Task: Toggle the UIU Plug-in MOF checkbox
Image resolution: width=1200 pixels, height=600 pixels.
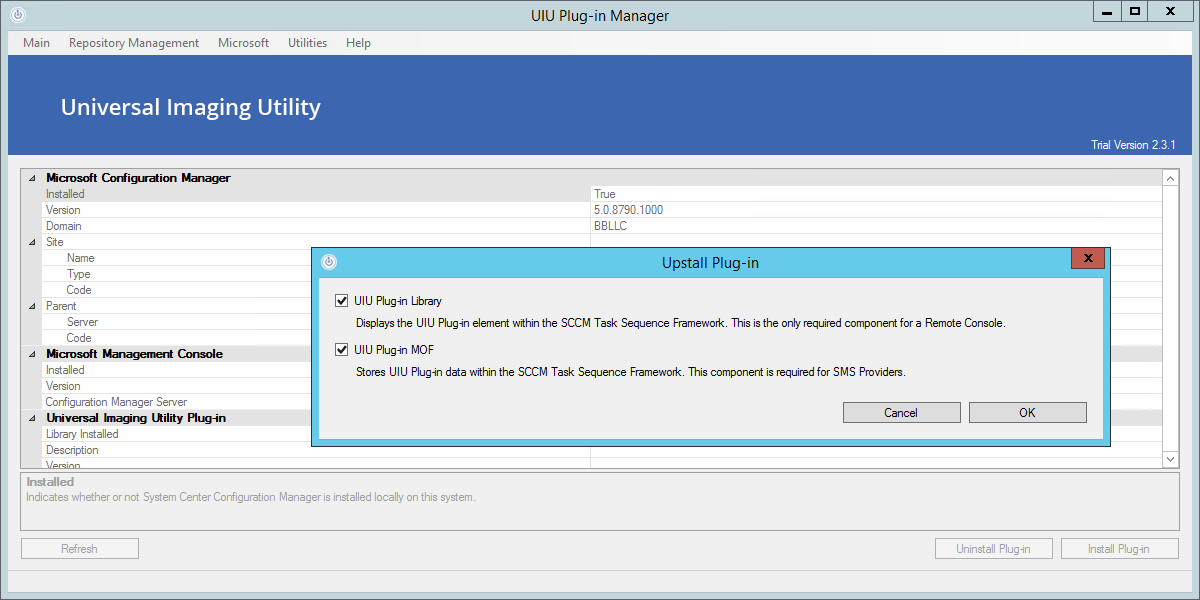Action: 342,349
